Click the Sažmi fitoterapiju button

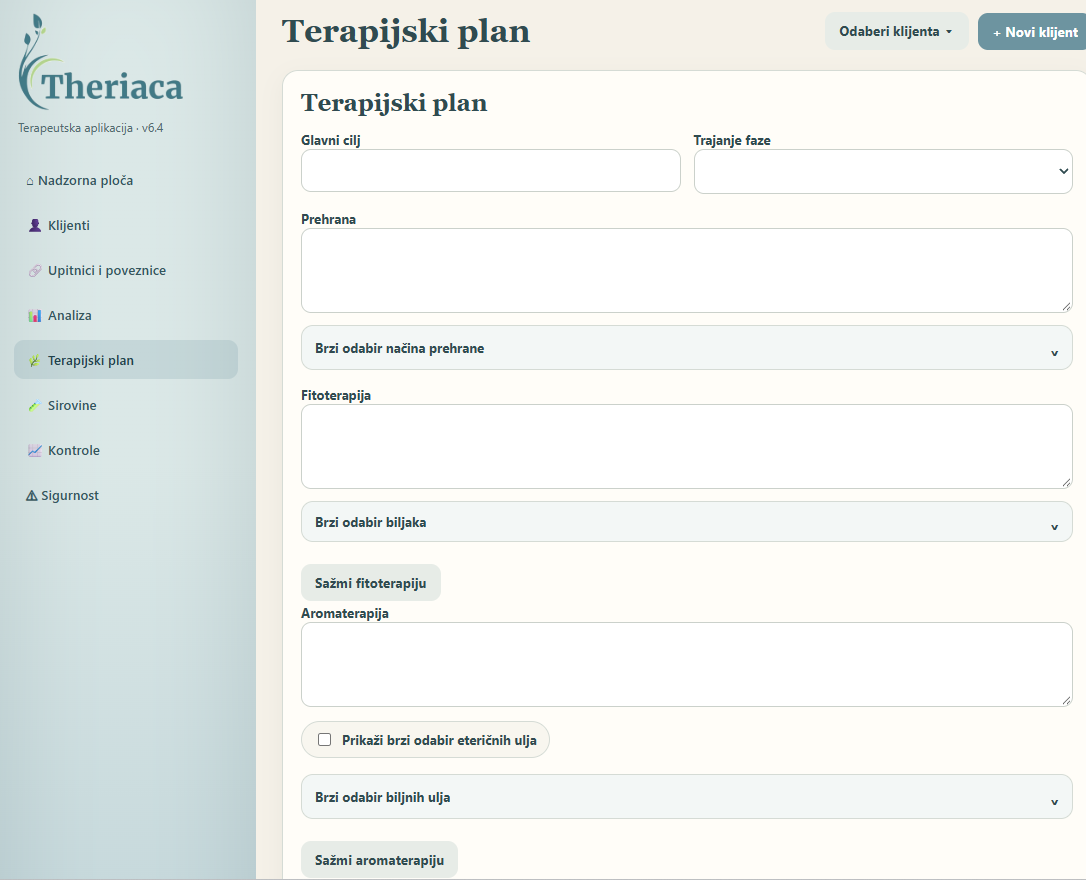371,583
